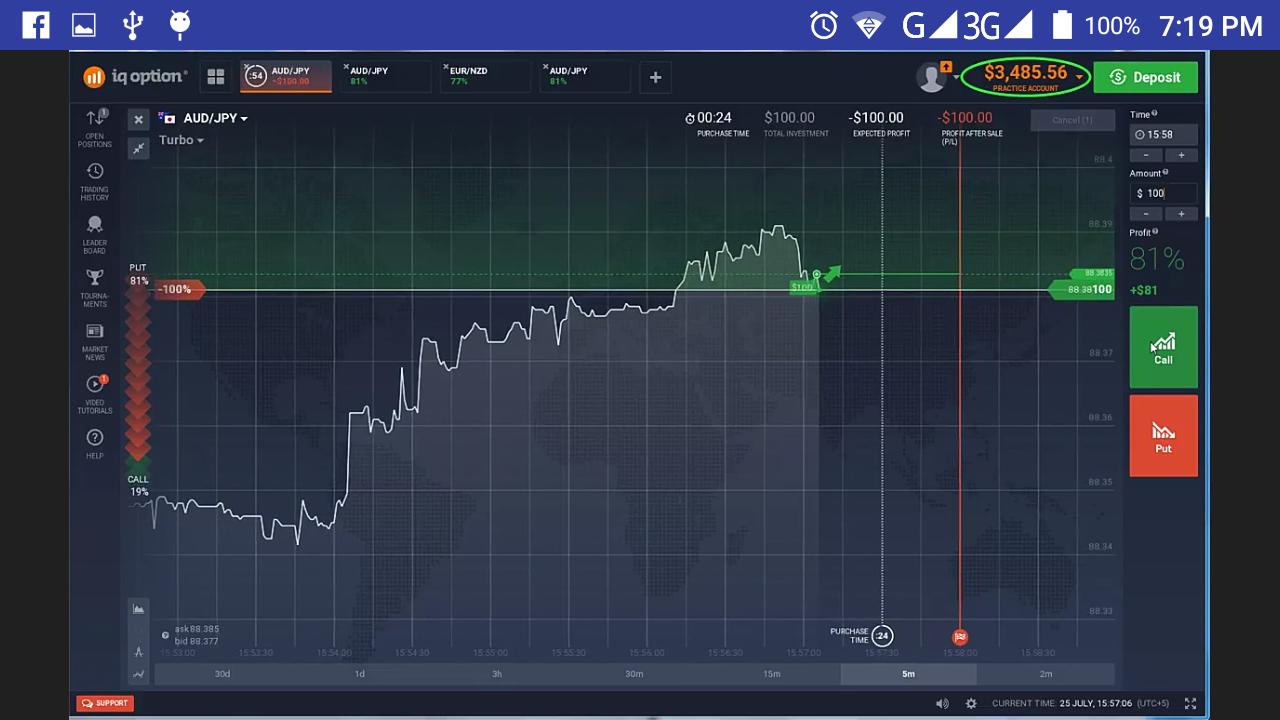Click the Profit help icon

pyautogui.click(x=1155, y=232)
